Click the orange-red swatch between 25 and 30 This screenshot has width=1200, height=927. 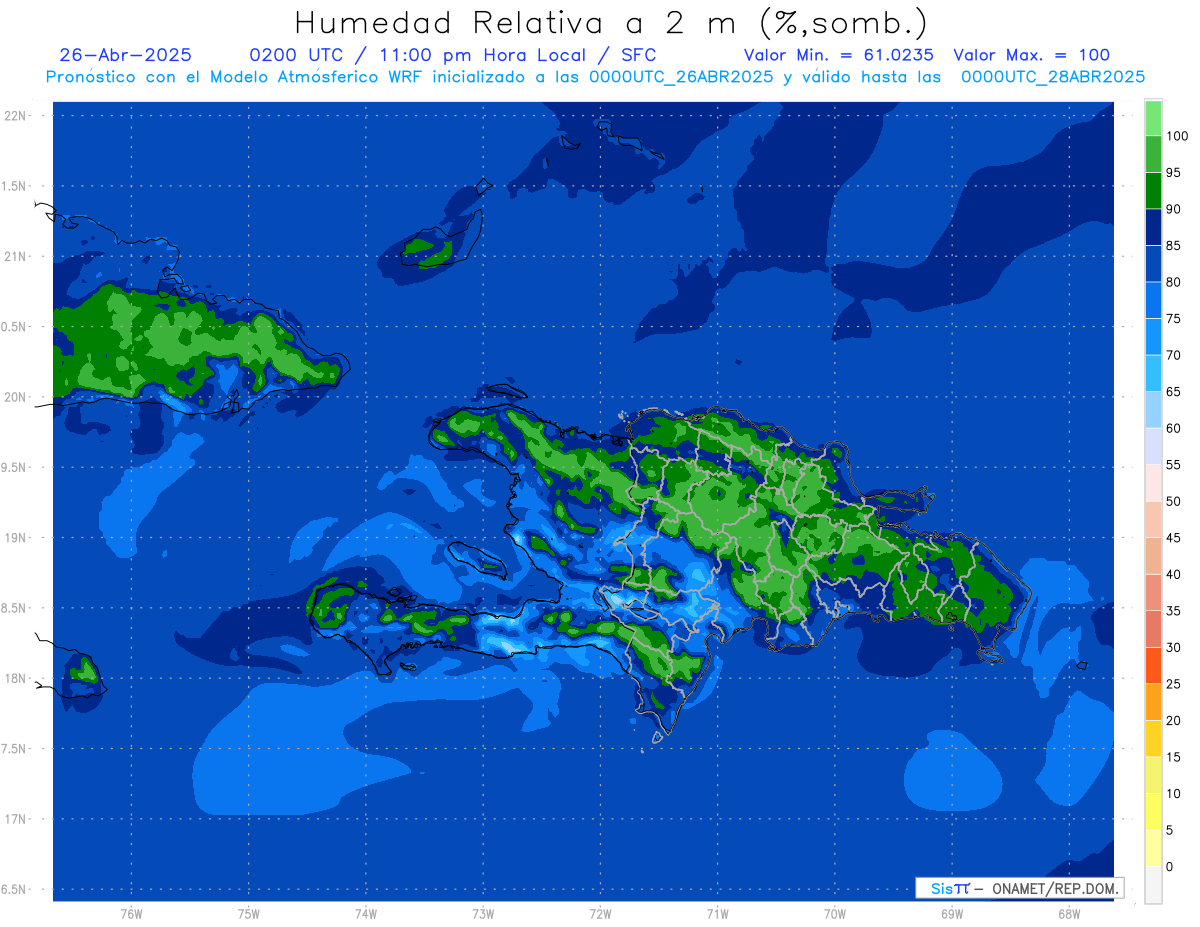pos(1153,665)
